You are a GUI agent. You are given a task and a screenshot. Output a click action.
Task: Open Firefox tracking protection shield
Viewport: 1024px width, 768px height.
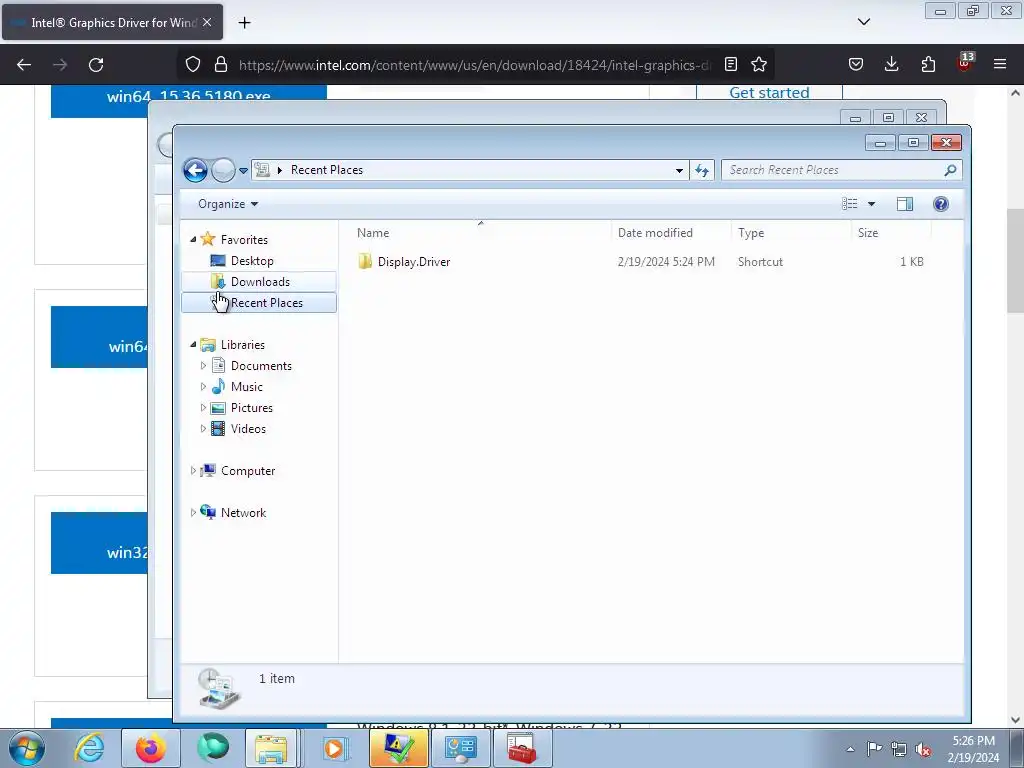pos(193,64)
